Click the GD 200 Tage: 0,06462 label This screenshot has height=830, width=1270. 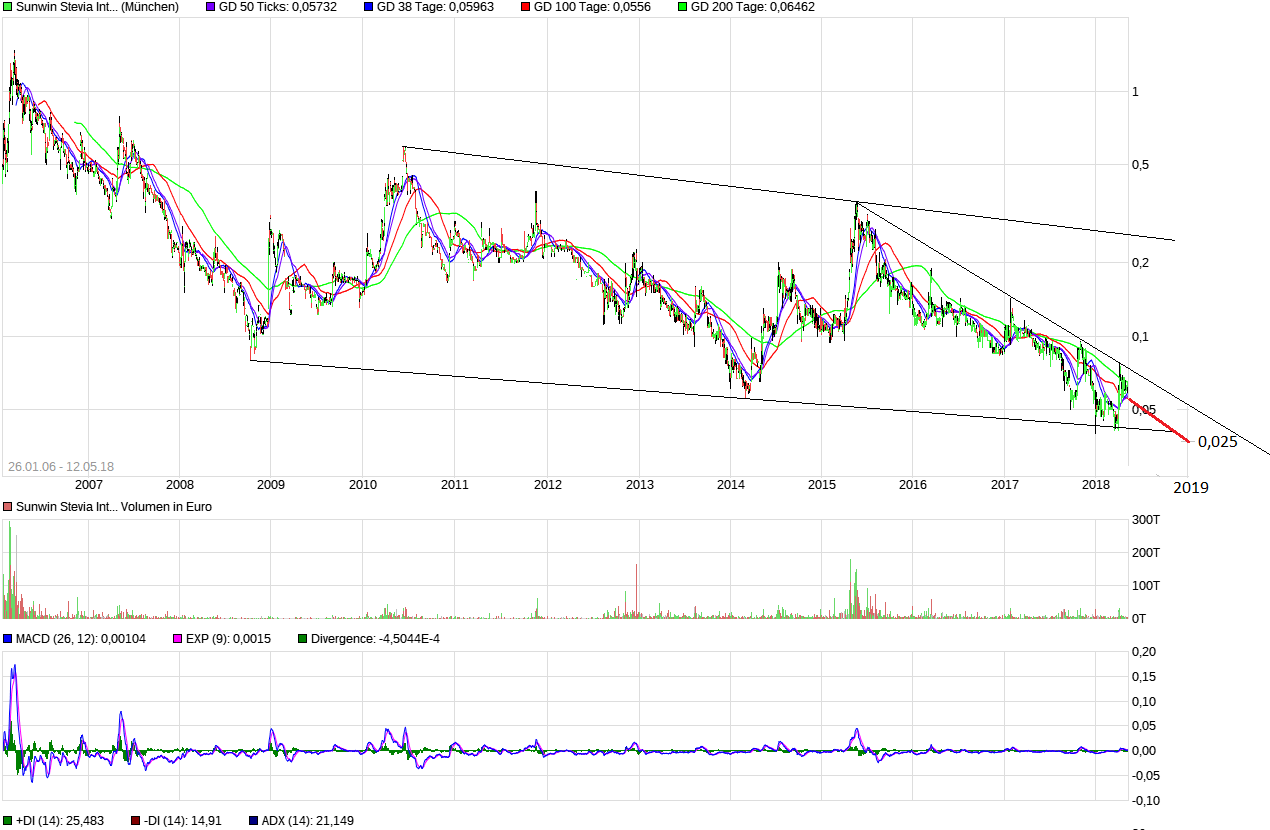pos(740,7)
